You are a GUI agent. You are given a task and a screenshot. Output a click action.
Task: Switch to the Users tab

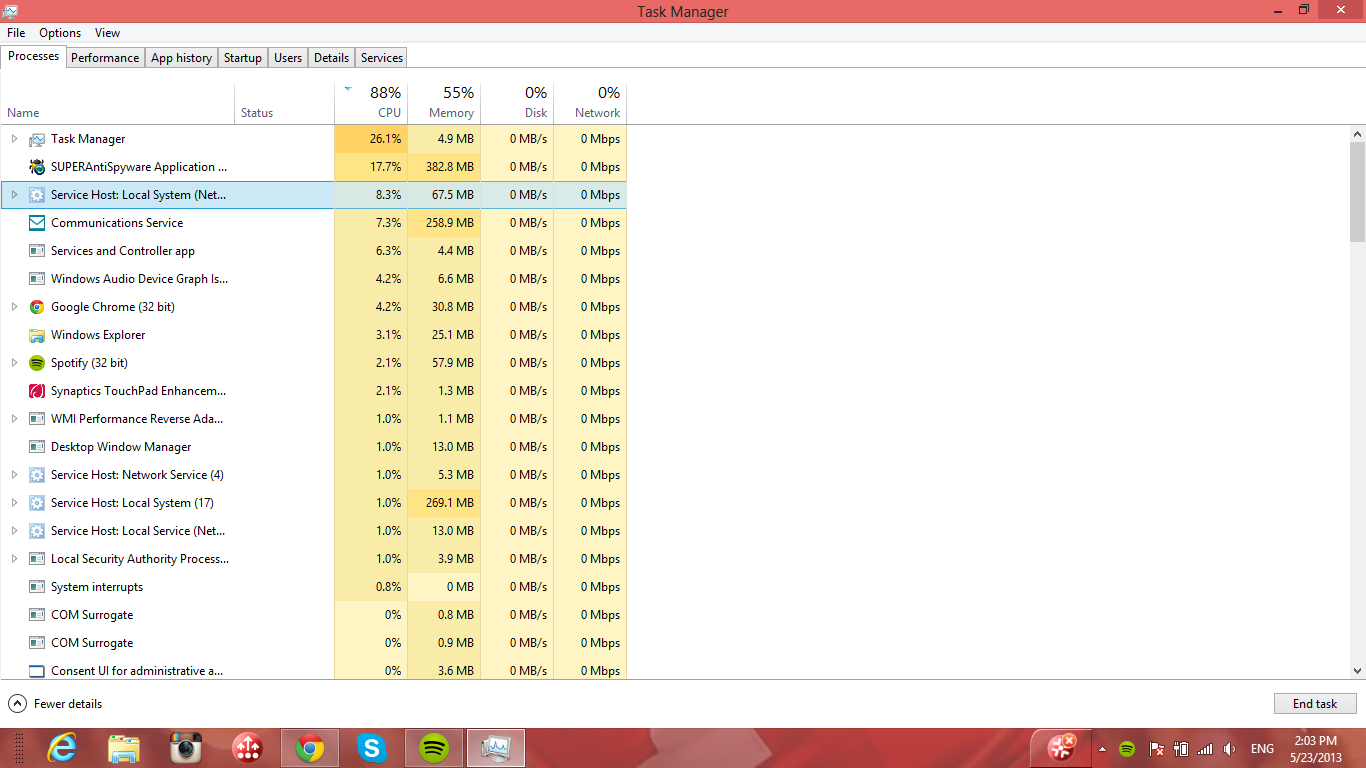click(x=288, y=58)
